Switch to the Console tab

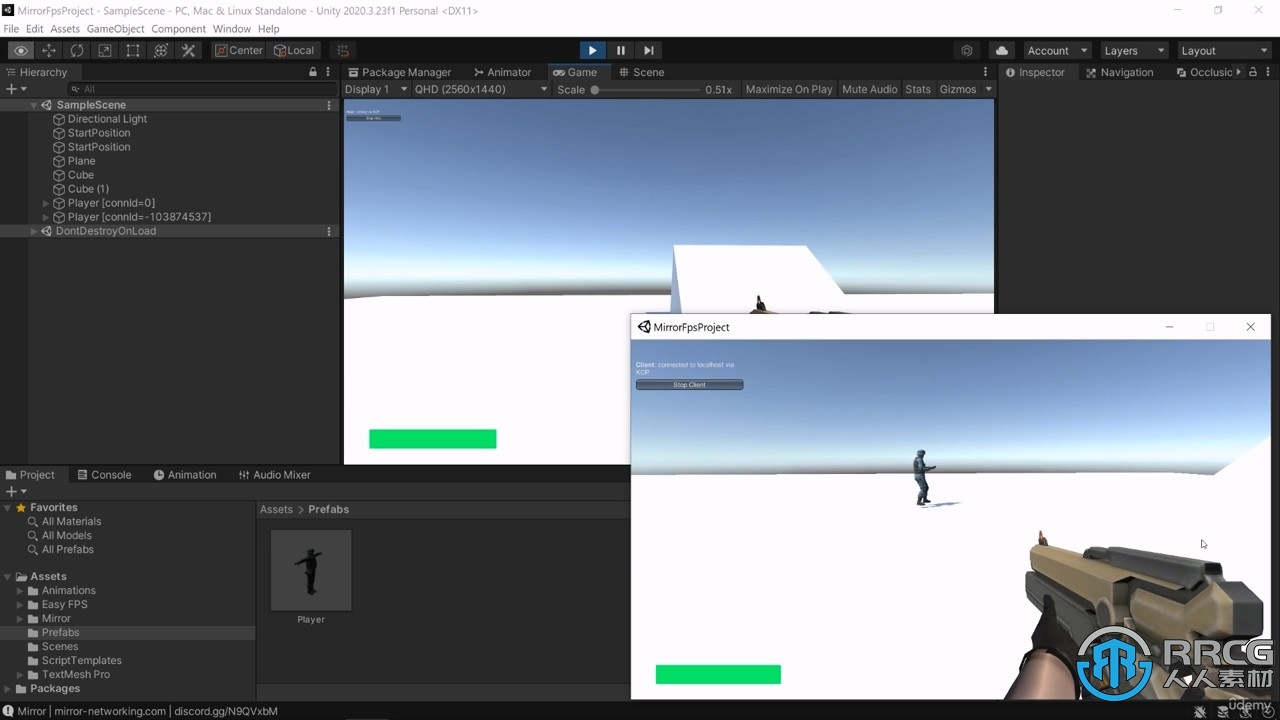pos(103,475)
